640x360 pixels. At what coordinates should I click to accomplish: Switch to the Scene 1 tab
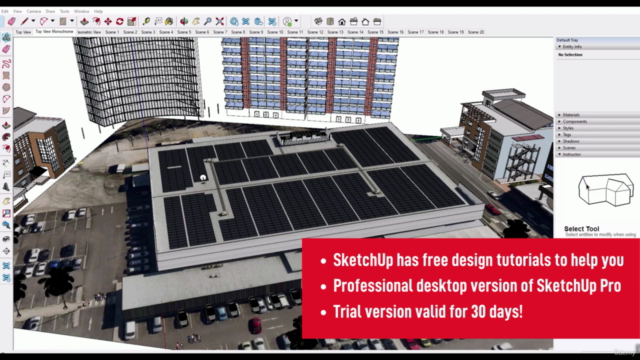(112, 32)
